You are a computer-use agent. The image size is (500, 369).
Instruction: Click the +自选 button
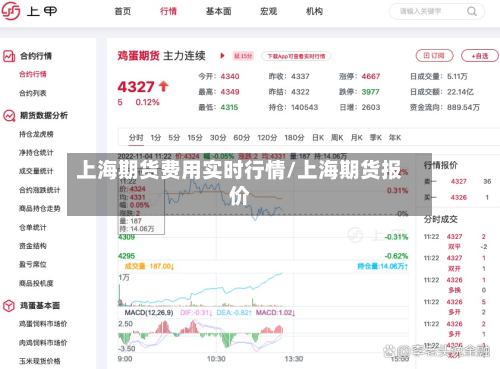[480, 56]
